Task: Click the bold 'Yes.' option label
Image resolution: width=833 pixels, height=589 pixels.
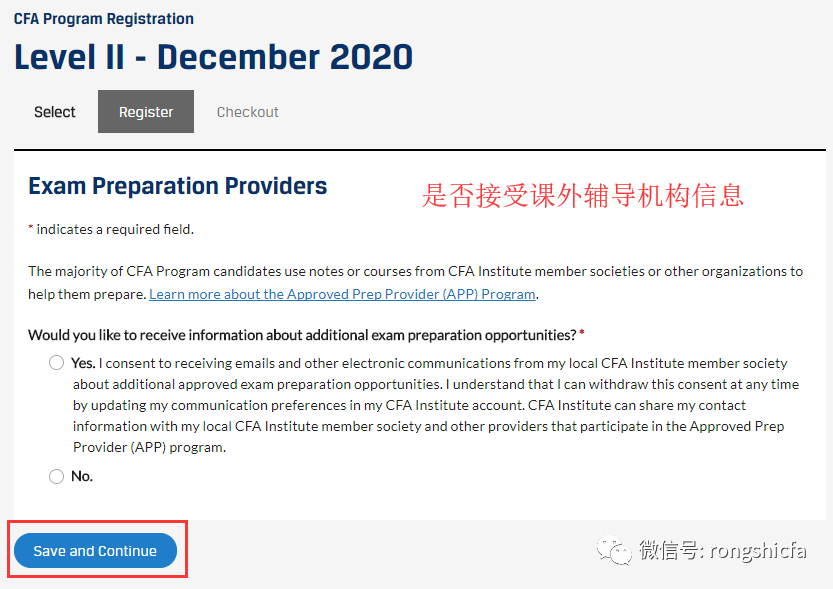Action: pos(83,363)
